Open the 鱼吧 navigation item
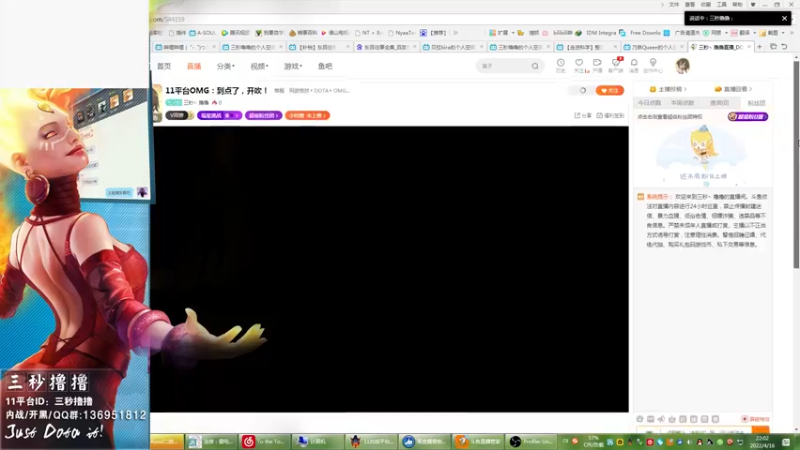Image resolution: width=800 pixels, height=450 pixels. tap(325, 66)
